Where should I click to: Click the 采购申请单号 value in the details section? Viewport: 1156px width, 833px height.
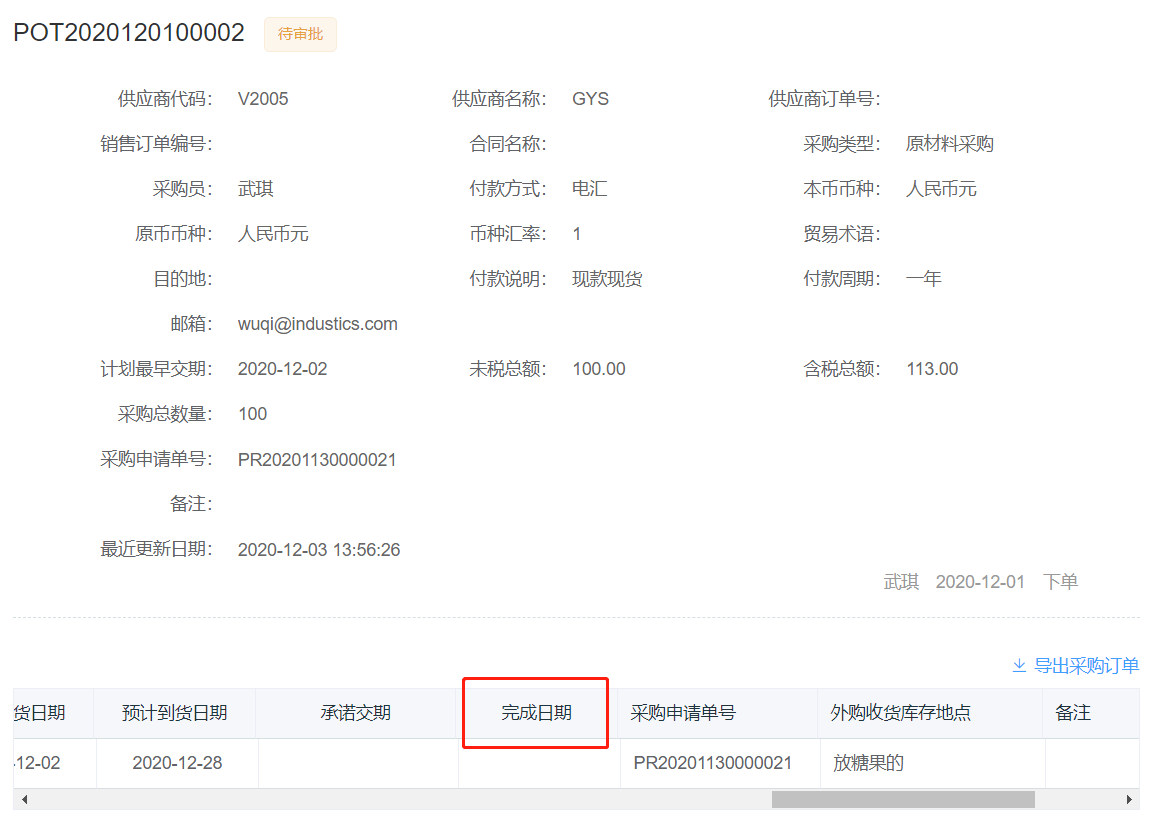coord(317,460)
